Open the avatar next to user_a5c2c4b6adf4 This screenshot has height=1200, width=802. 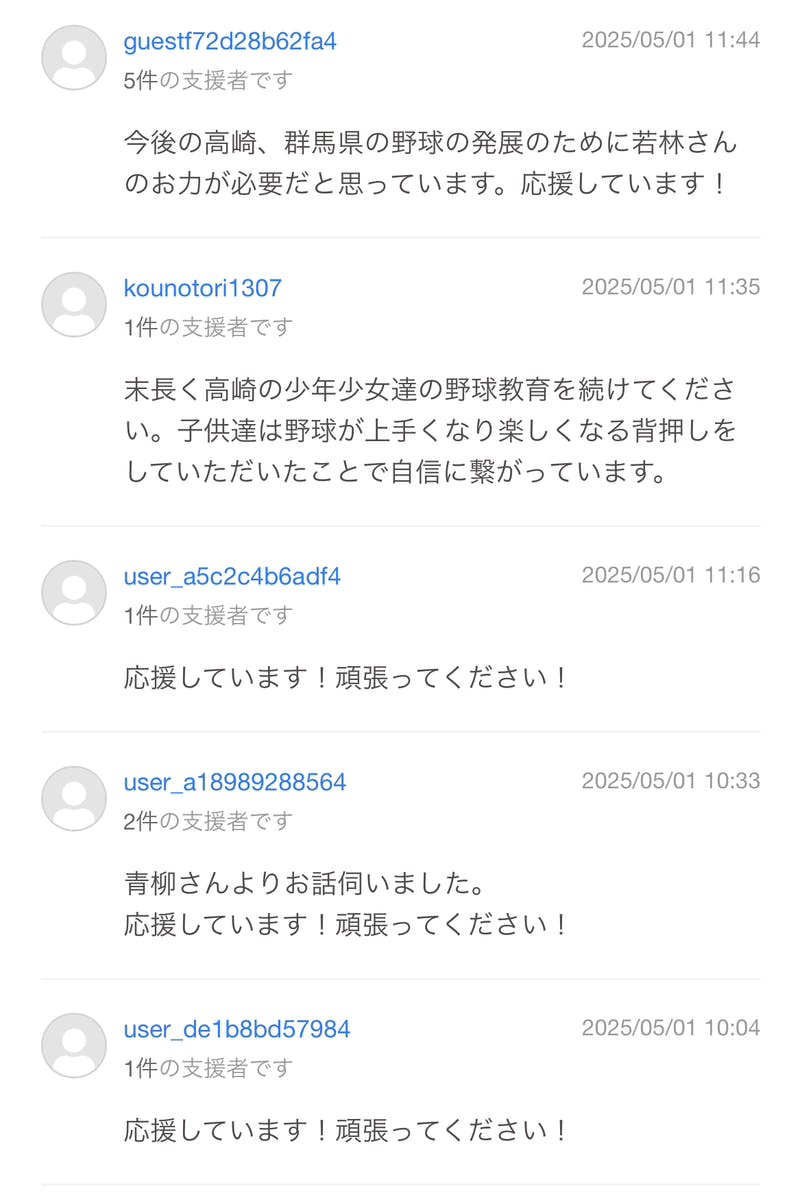tap(74, 593)
